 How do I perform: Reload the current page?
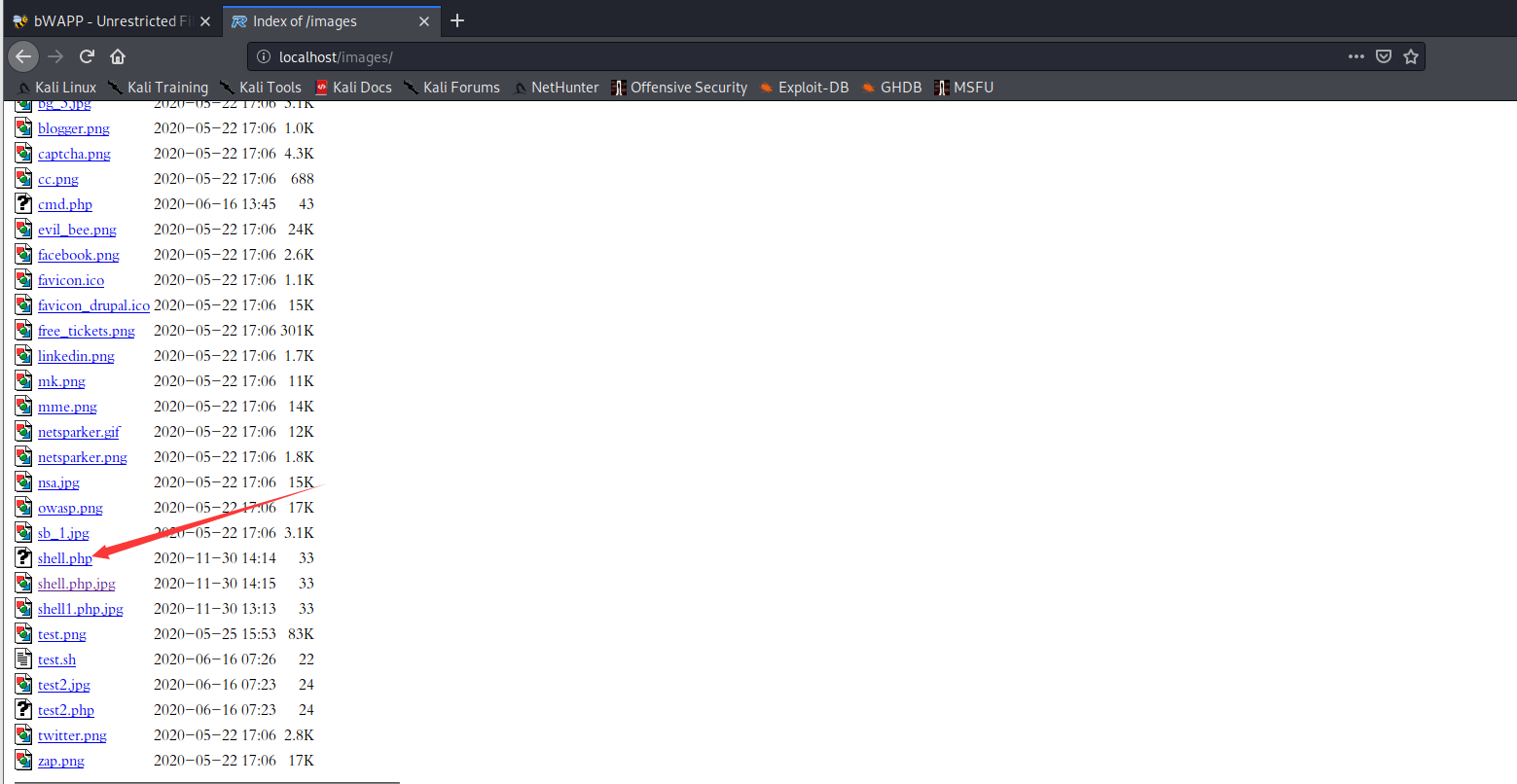click(87, 56)
